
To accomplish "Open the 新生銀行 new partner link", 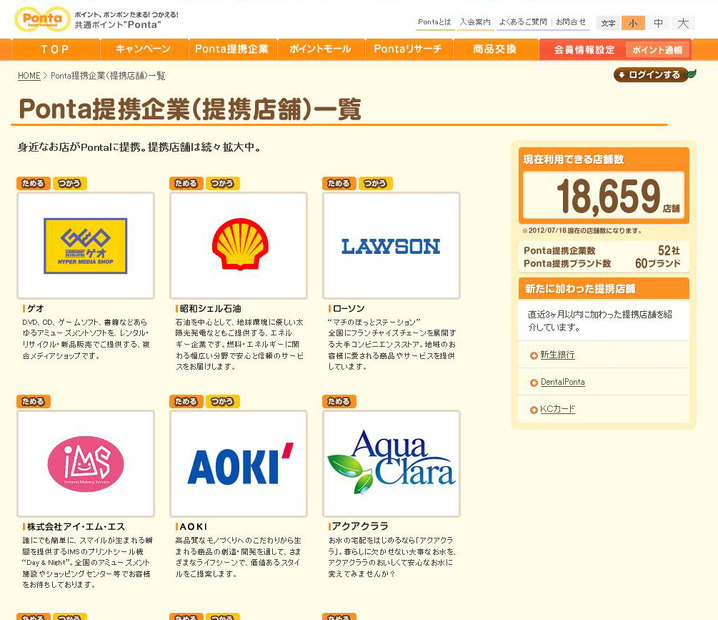I will pos(557,354).
